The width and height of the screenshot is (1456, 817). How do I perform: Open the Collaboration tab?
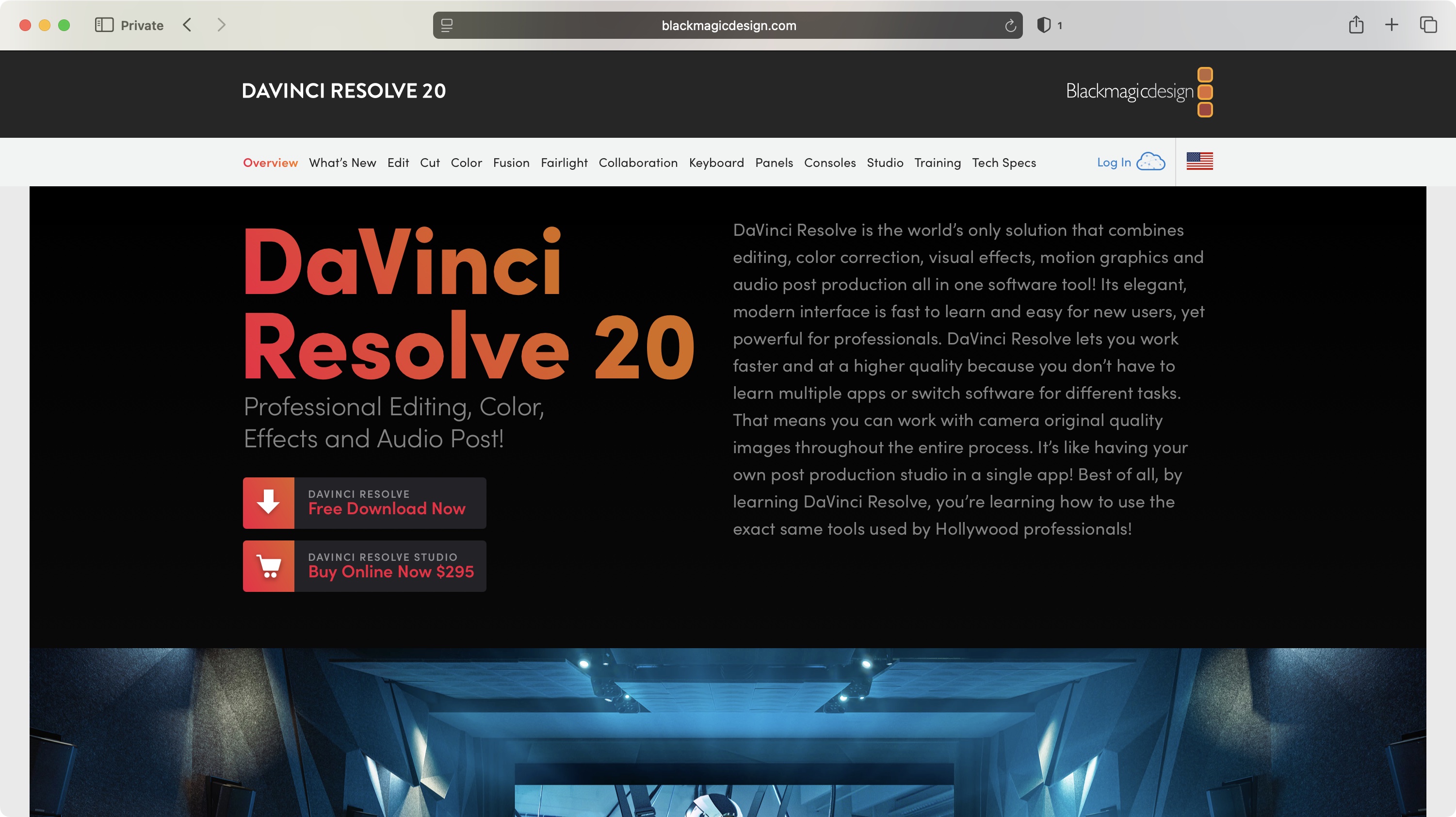click(638, 163)
